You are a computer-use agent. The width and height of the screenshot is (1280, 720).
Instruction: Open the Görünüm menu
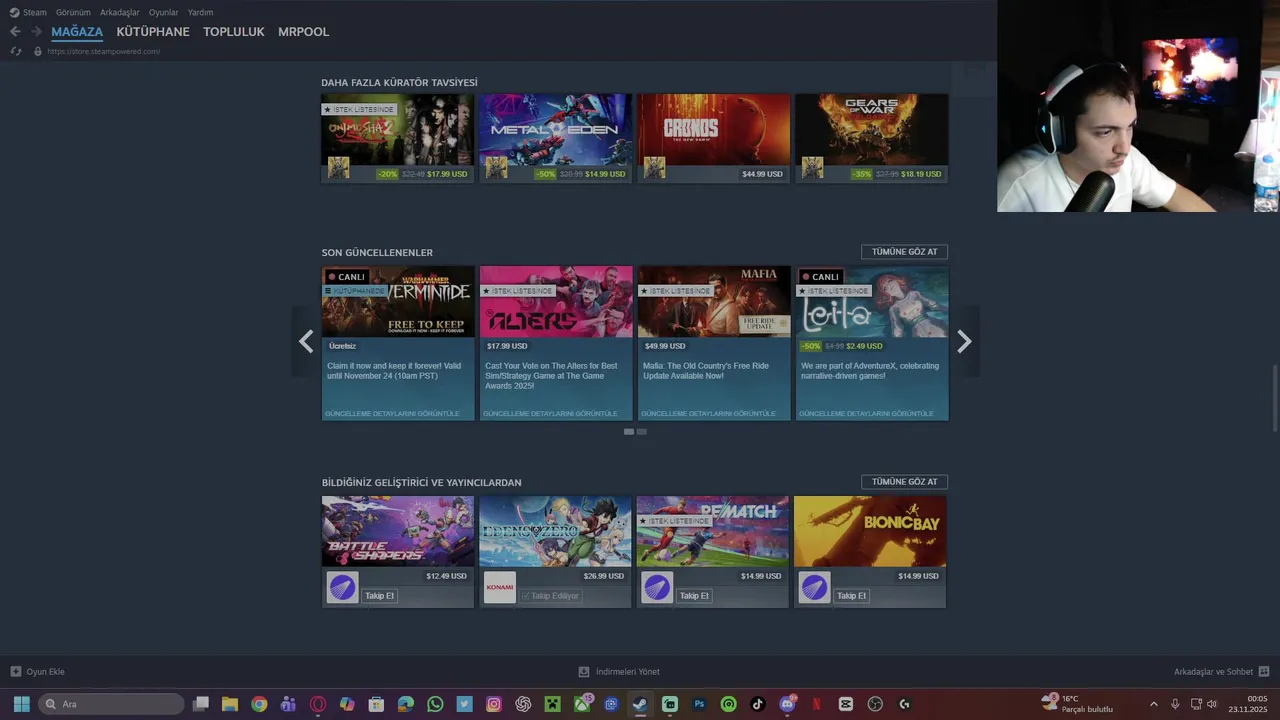[x=73, y=12]
